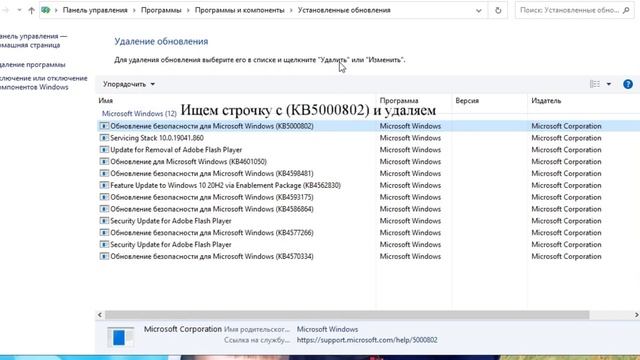
Task: Click the search magnifier icon
Action: [626, 10]
